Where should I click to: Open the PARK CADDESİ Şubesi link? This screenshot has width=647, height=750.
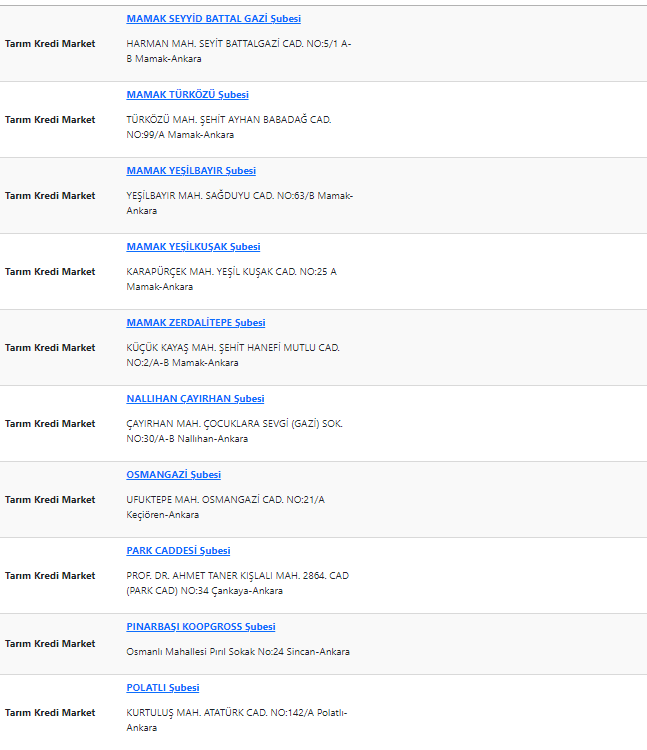pyautogui.click(x=178, y=551)
